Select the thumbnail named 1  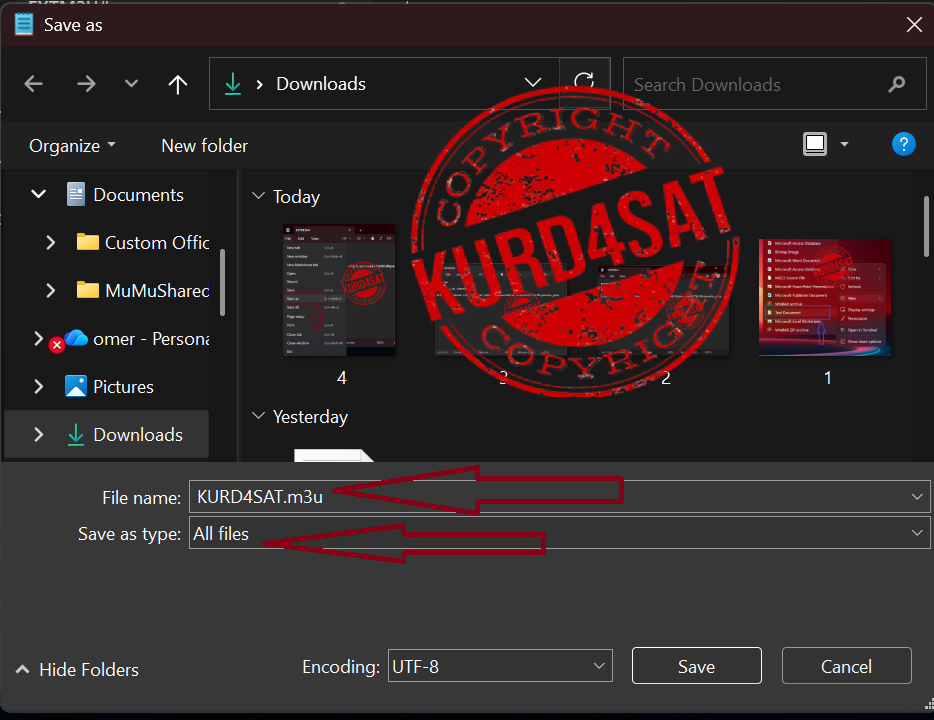(x=825, y=297)
